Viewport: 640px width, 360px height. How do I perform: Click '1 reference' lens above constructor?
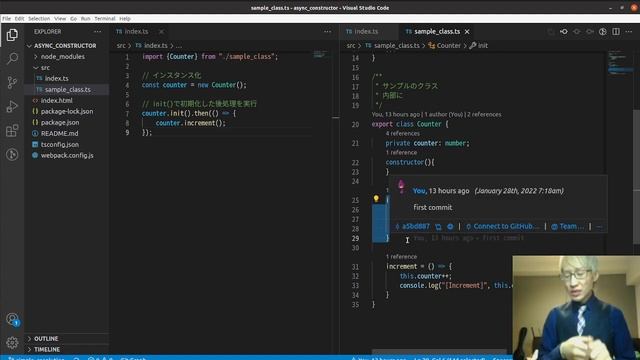(x=401, y=153)
